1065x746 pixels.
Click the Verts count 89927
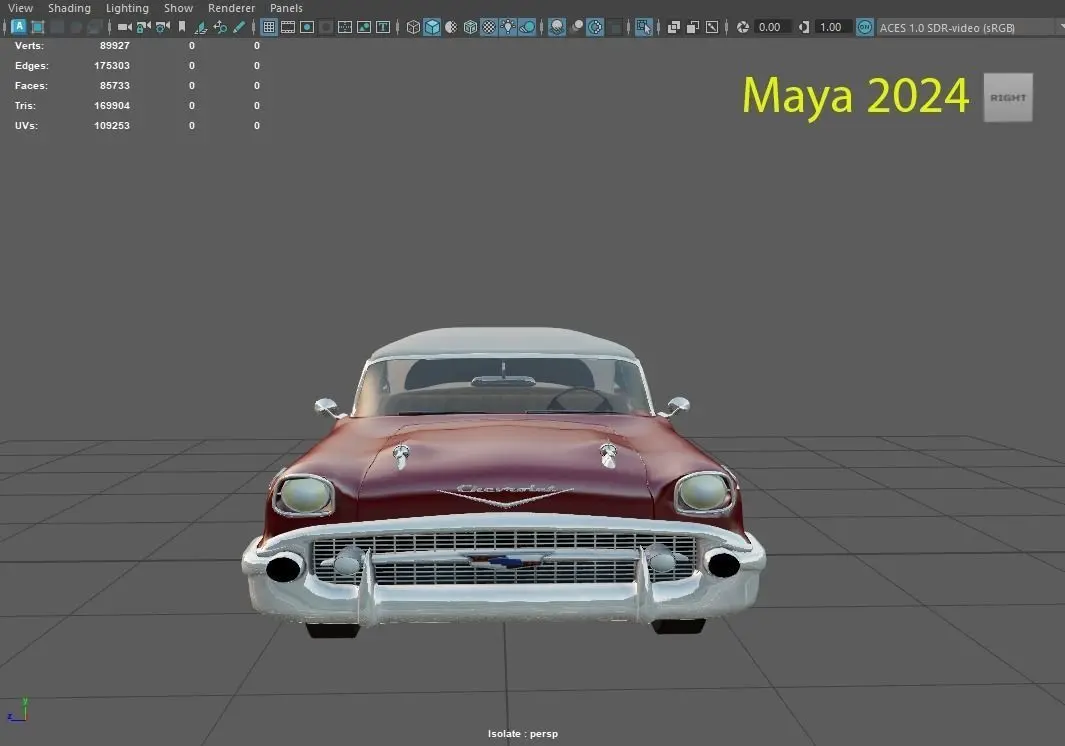tap(115, 46)
